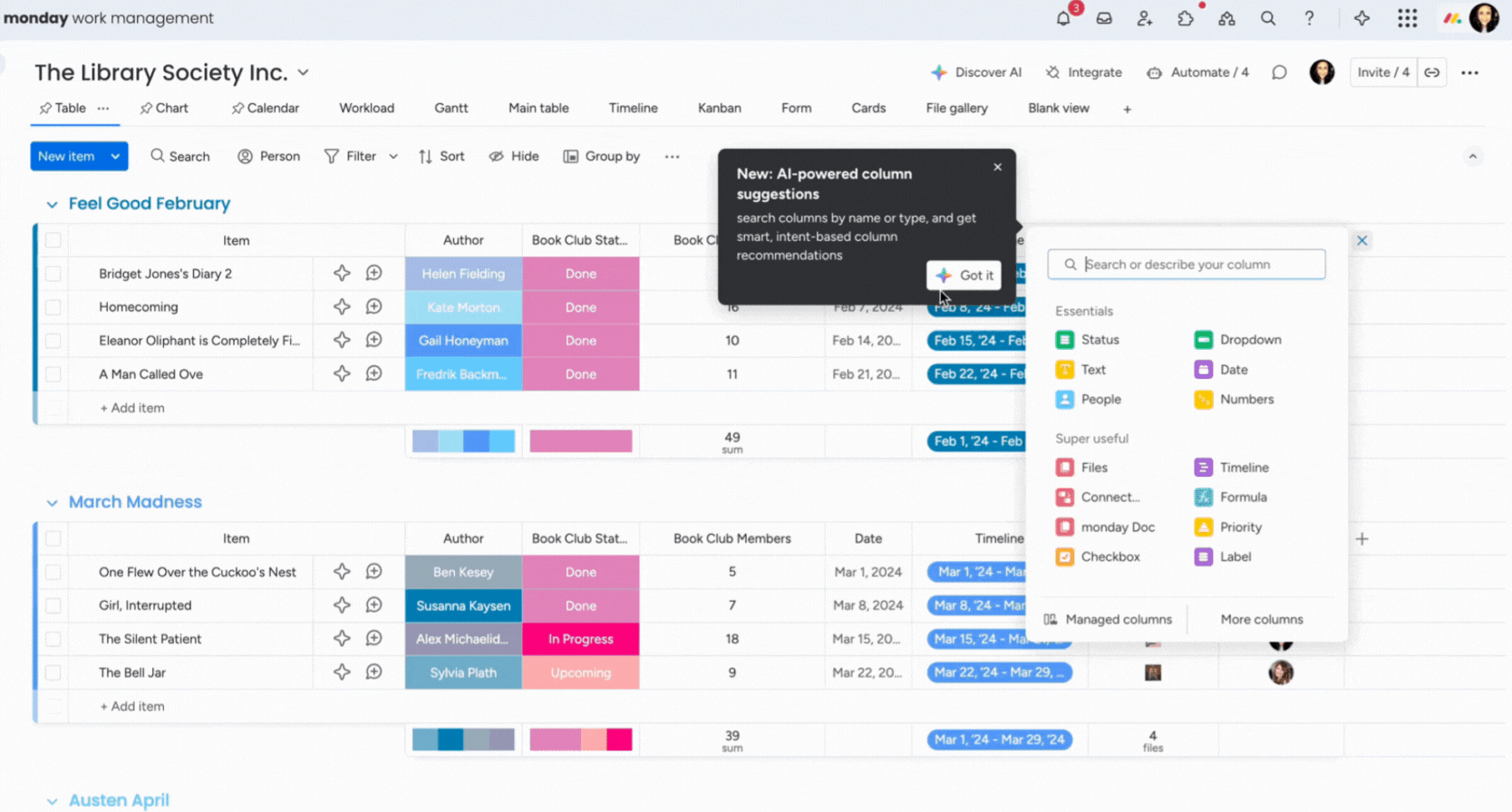Switch to the Kanban view tab
Viewport: 1512px width, 812px height.
(x=720, y=108)
